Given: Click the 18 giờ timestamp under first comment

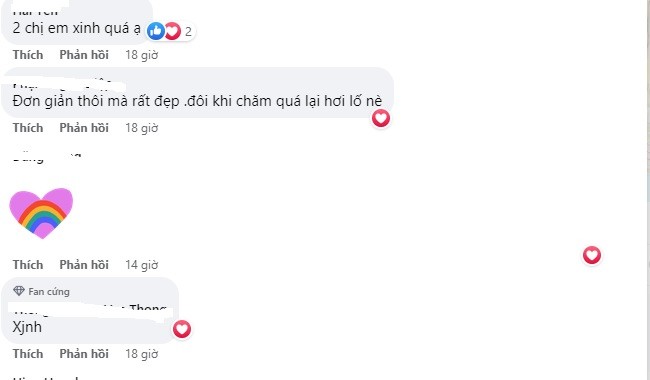Looking at the screenshot, I should click(x=142, y=55).
